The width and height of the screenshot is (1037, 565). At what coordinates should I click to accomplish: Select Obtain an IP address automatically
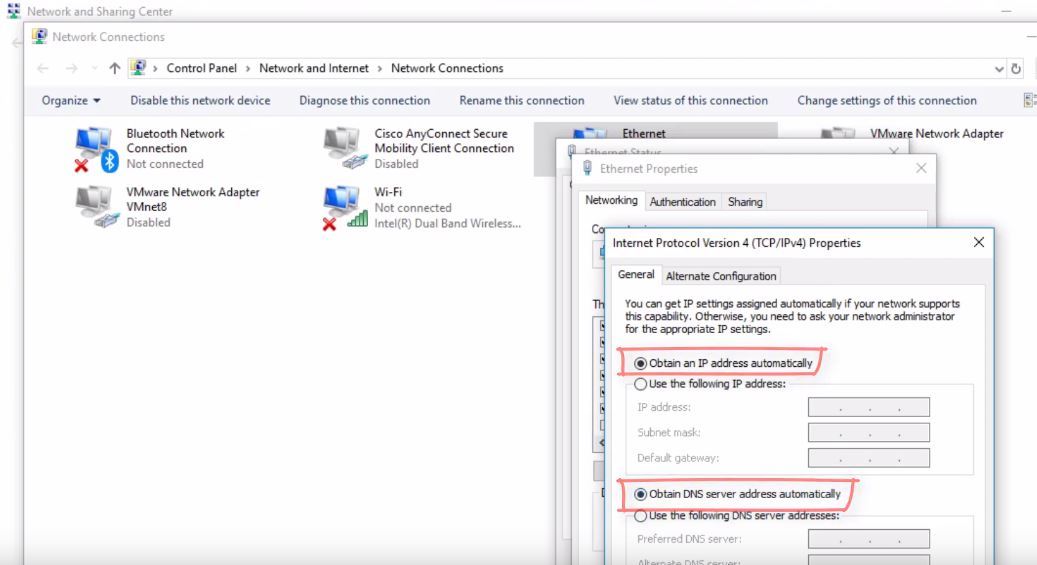pos(642,362)
